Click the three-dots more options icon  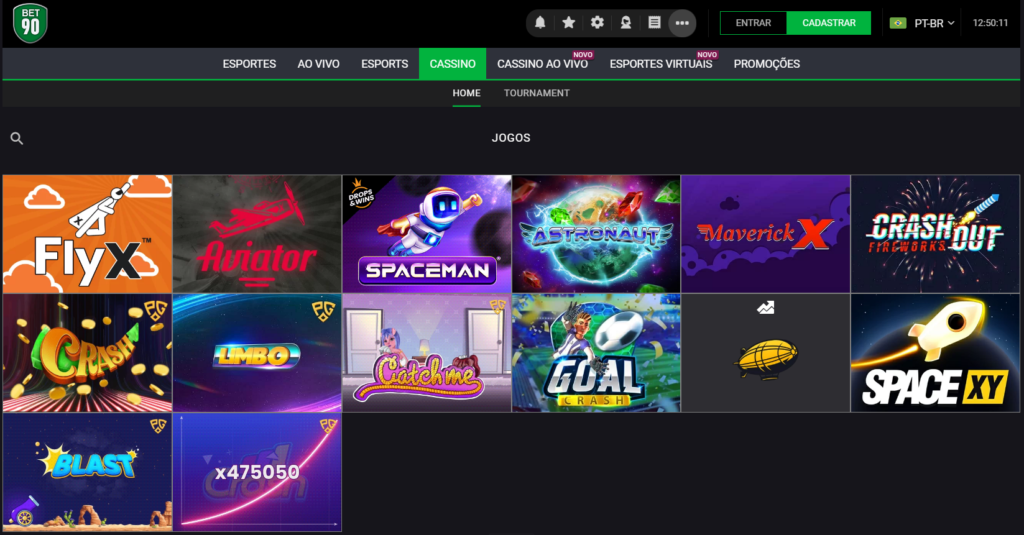click(x=682, y=23)
